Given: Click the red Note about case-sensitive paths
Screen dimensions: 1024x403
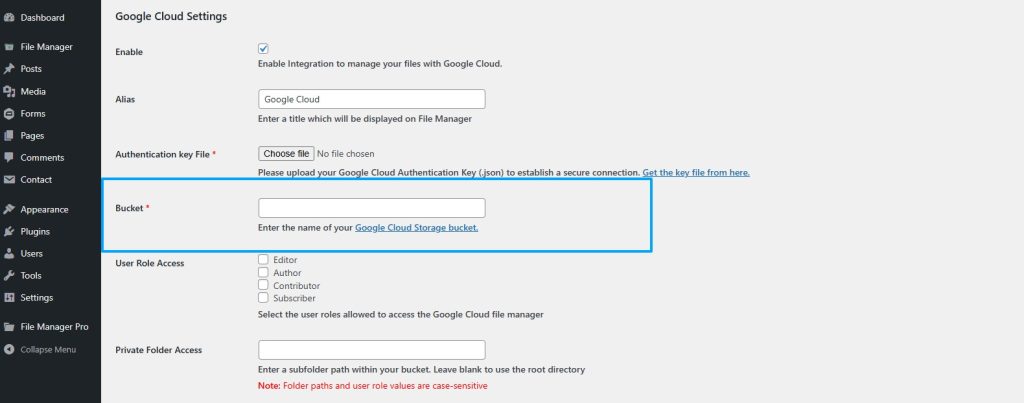Looking at the screenshot, I should coord(372,386).
